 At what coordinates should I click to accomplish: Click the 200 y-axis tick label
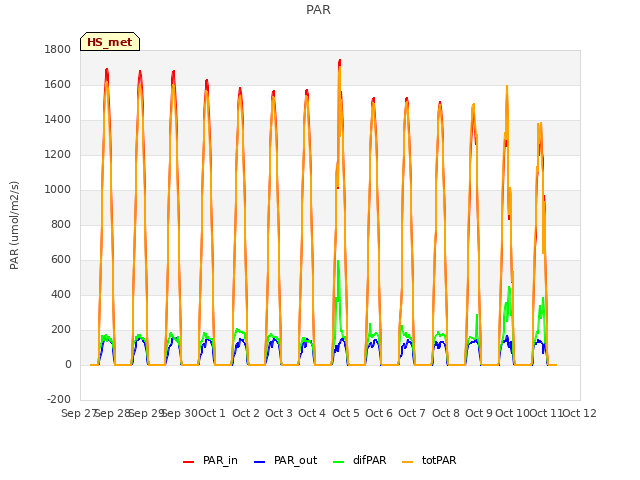(61, 330)
